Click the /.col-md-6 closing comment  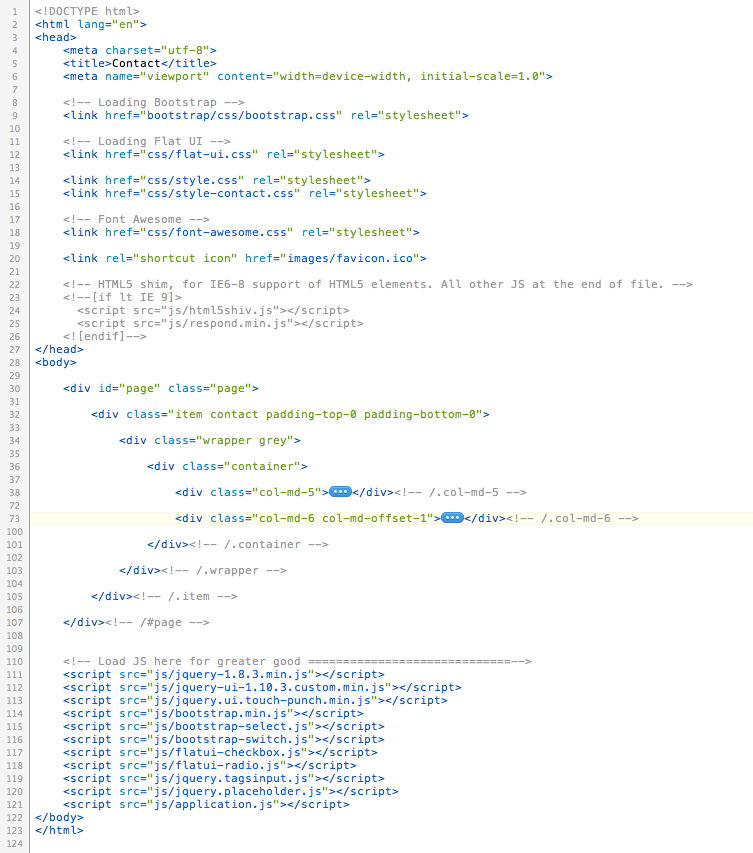pyautogui.click(x=572, y=518)
